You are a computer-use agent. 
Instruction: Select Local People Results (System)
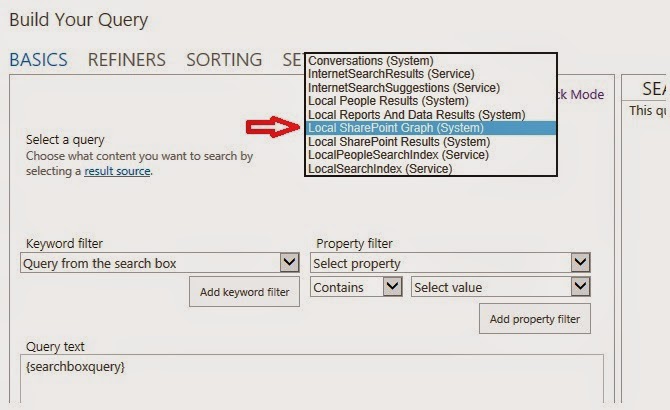click(431, 101)
